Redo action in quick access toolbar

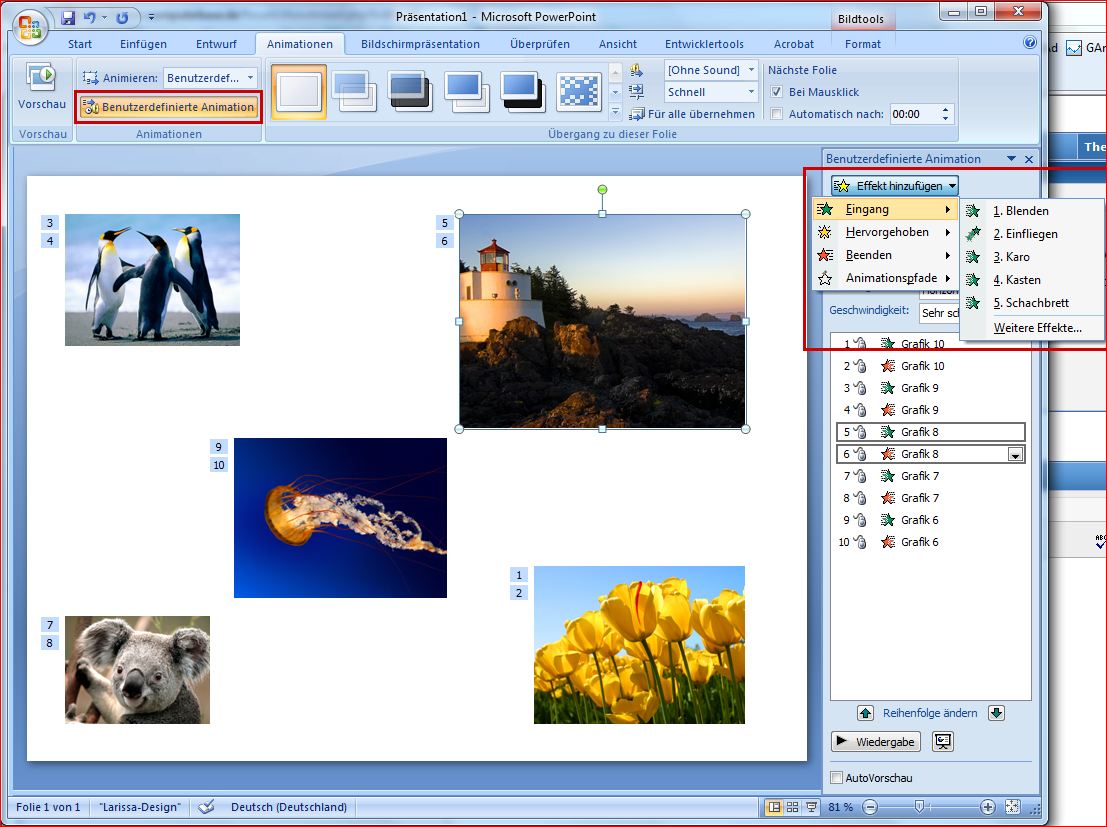(122, 17)
